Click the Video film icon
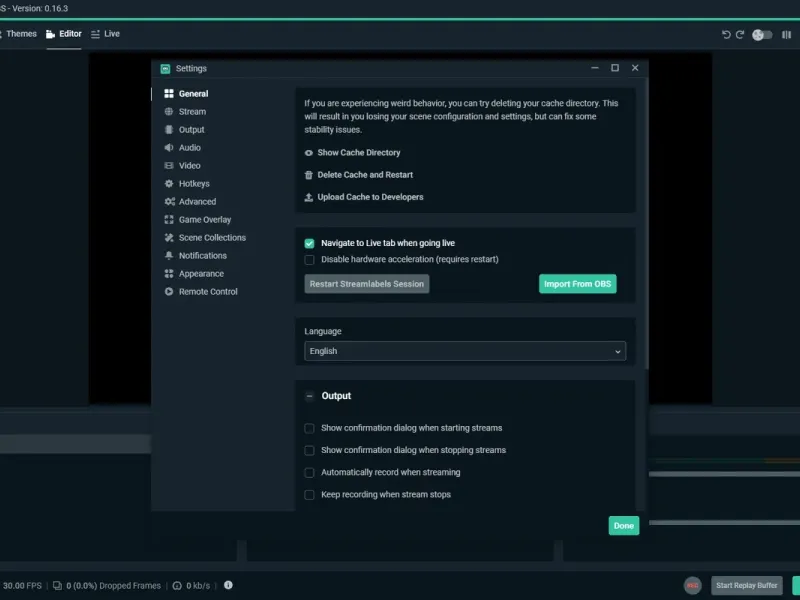800x600 pixels. click(169, 165)
